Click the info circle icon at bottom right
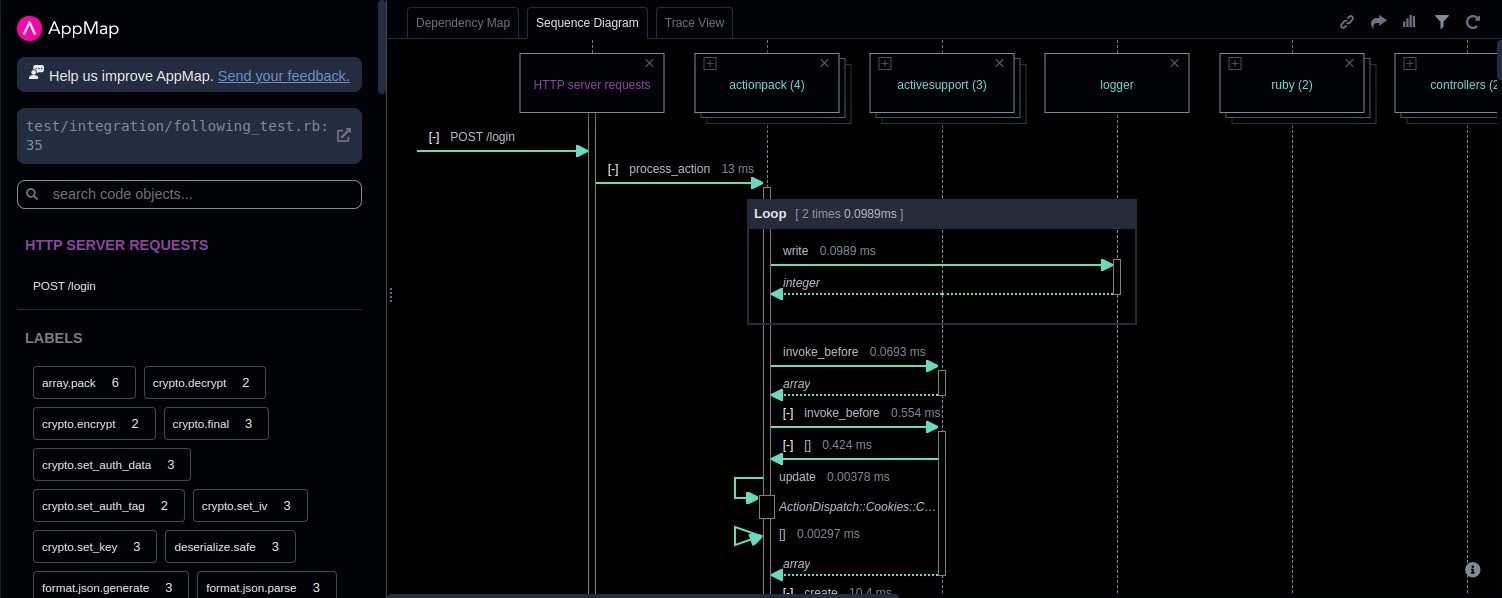1502x598 pixels. tap(1472, 569)
